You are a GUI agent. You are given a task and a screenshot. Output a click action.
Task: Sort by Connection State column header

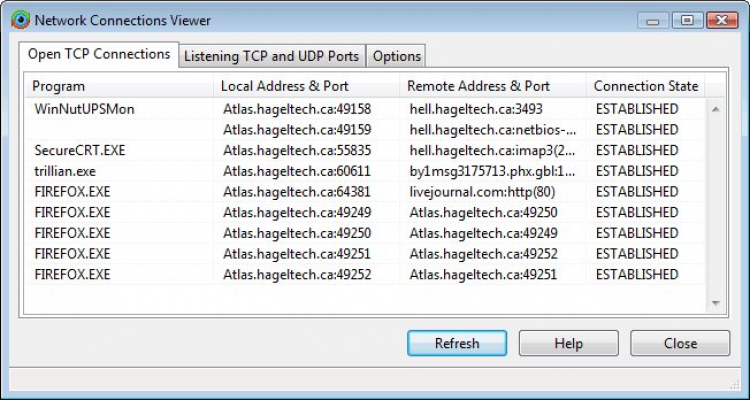[x=646, y=86]
